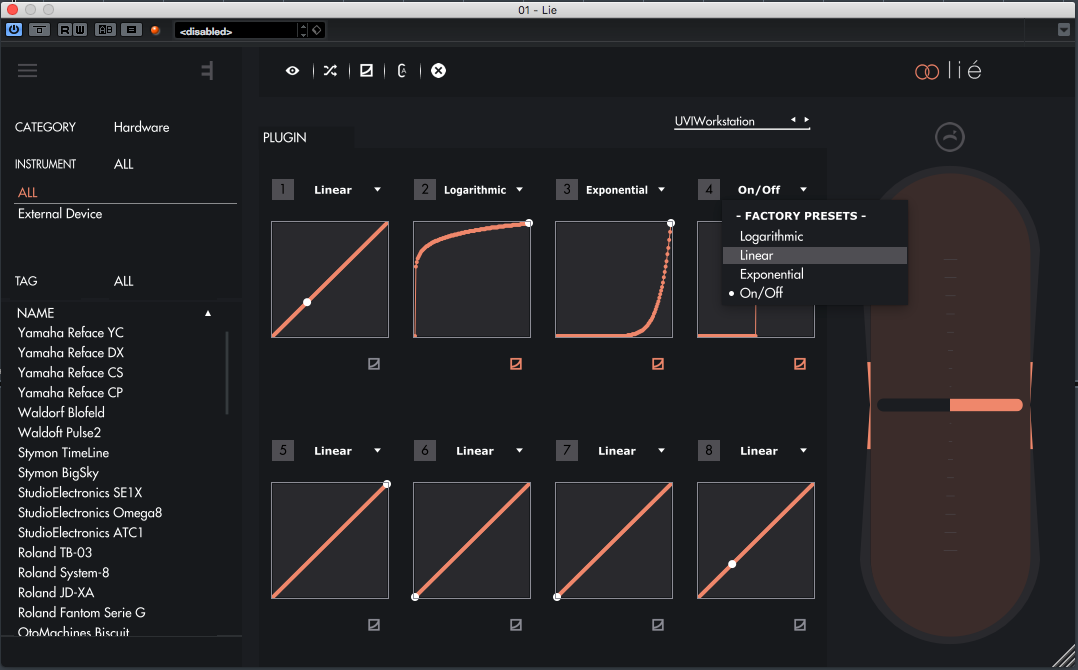Select the External Device instrument filter
Image resolution: width=1078 pixels, height=670 pixels.
point(60,214)
